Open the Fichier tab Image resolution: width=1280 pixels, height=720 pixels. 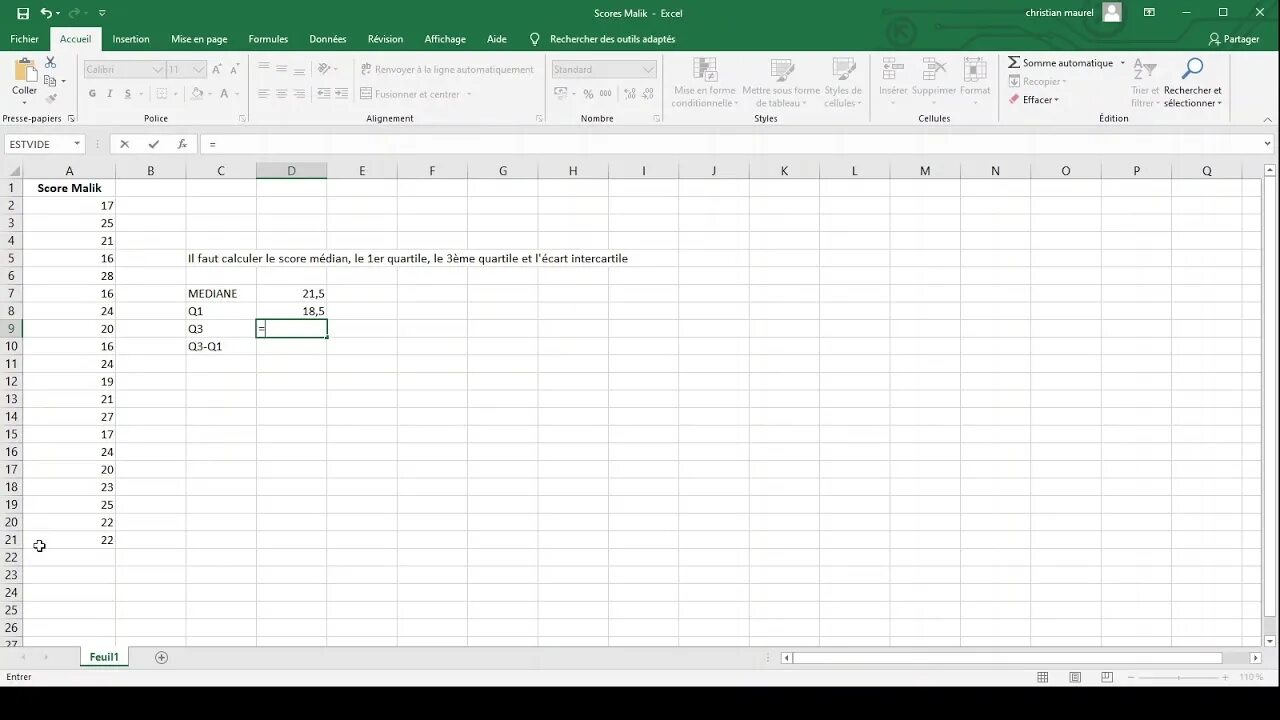24,39
